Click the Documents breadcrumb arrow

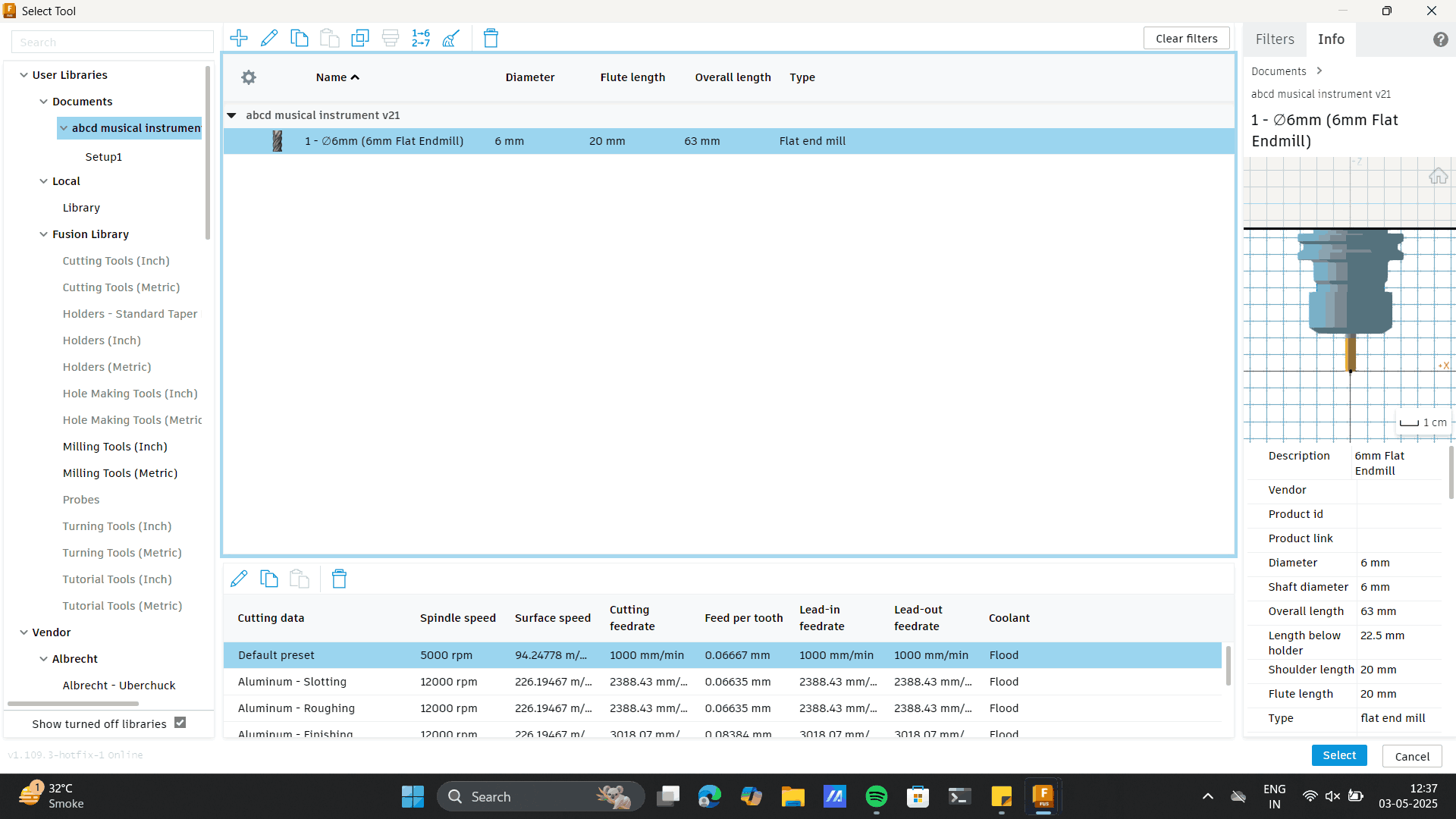tap(1319, 71)
